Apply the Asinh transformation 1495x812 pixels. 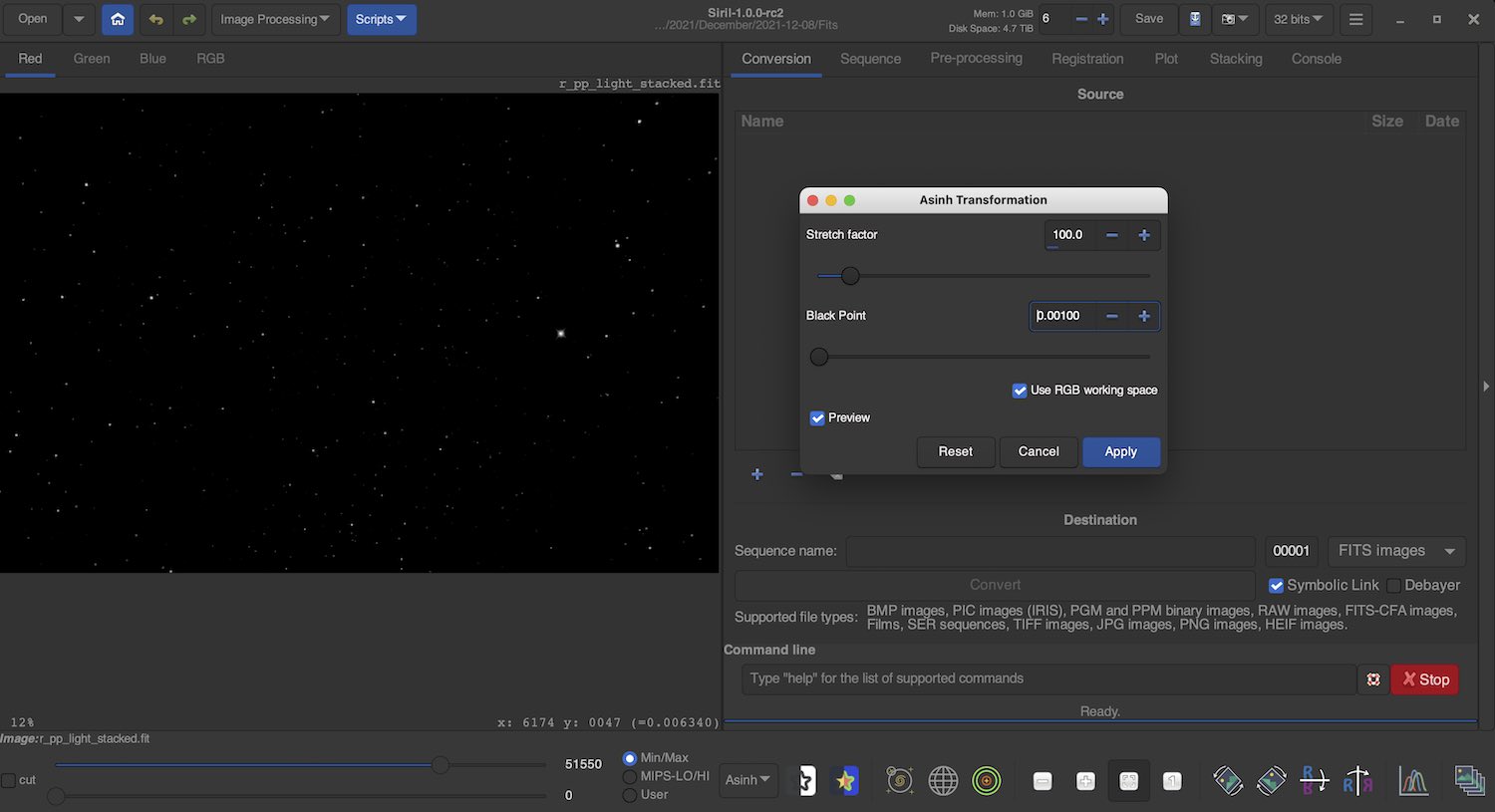1120,451
